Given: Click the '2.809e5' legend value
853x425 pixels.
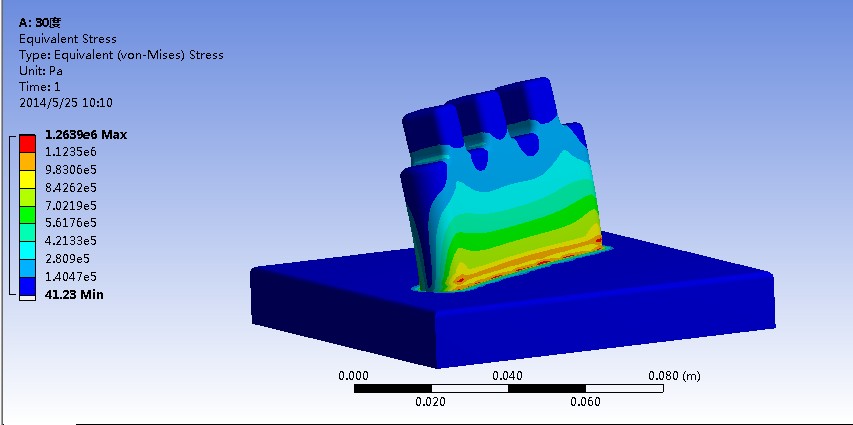Looking at the screenshot, I should pyautogui.click(x=67, y=258).
